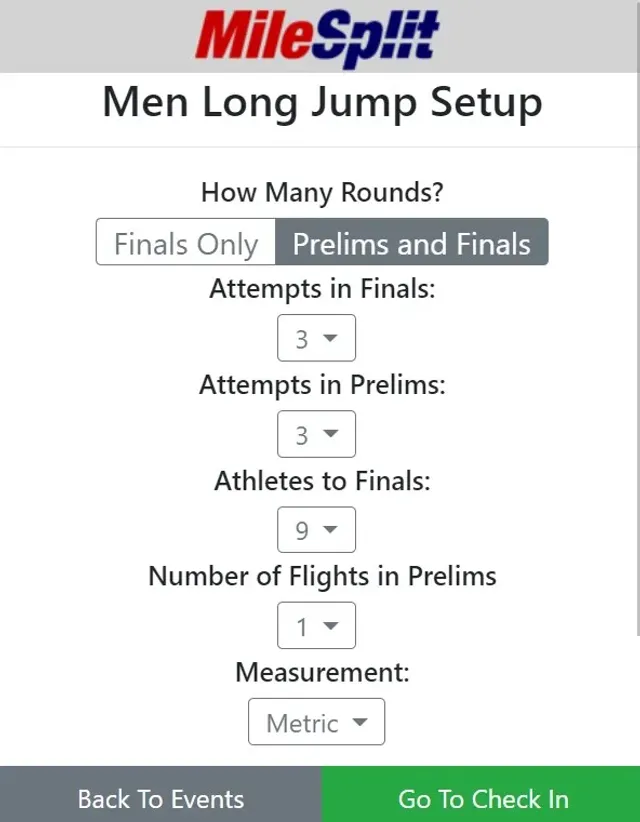This screenshot has width=640, height=822.
Task: Click the Athletes to Finals: label
Action: (322, 481)
